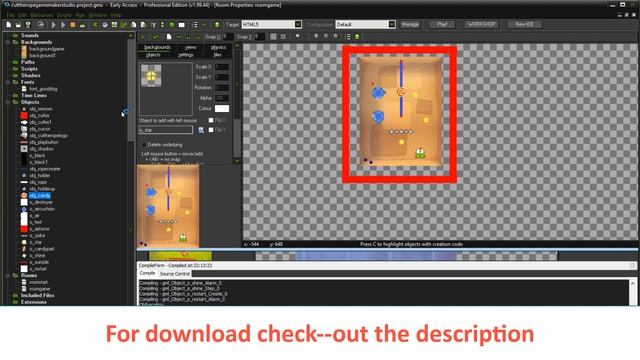Toggle the Flip X checkbox
640x360 pixels.
click(211, 120)
